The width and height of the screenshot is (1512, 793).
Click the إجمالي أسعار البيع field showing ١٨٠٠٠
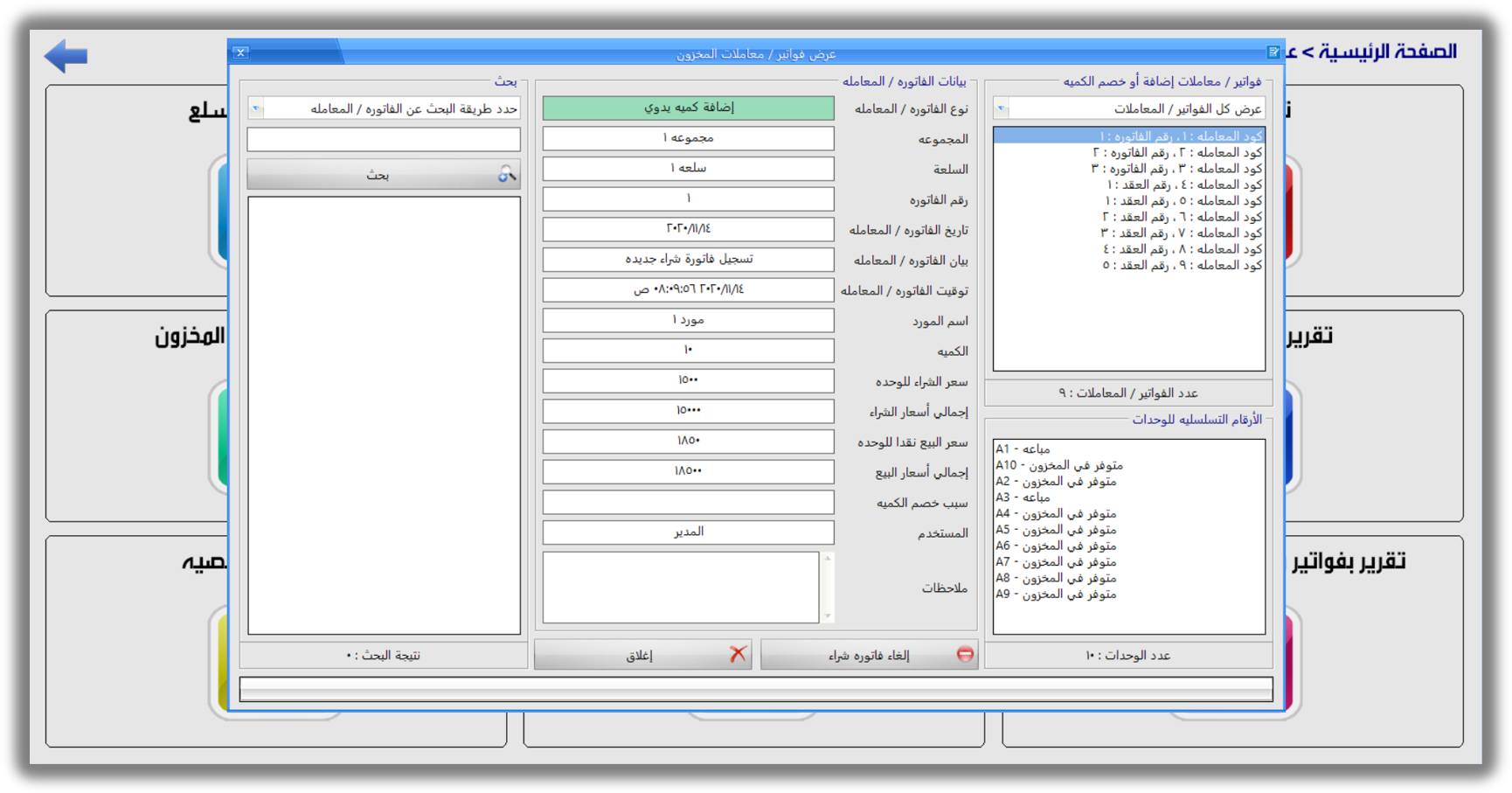(x=689, y=471)
